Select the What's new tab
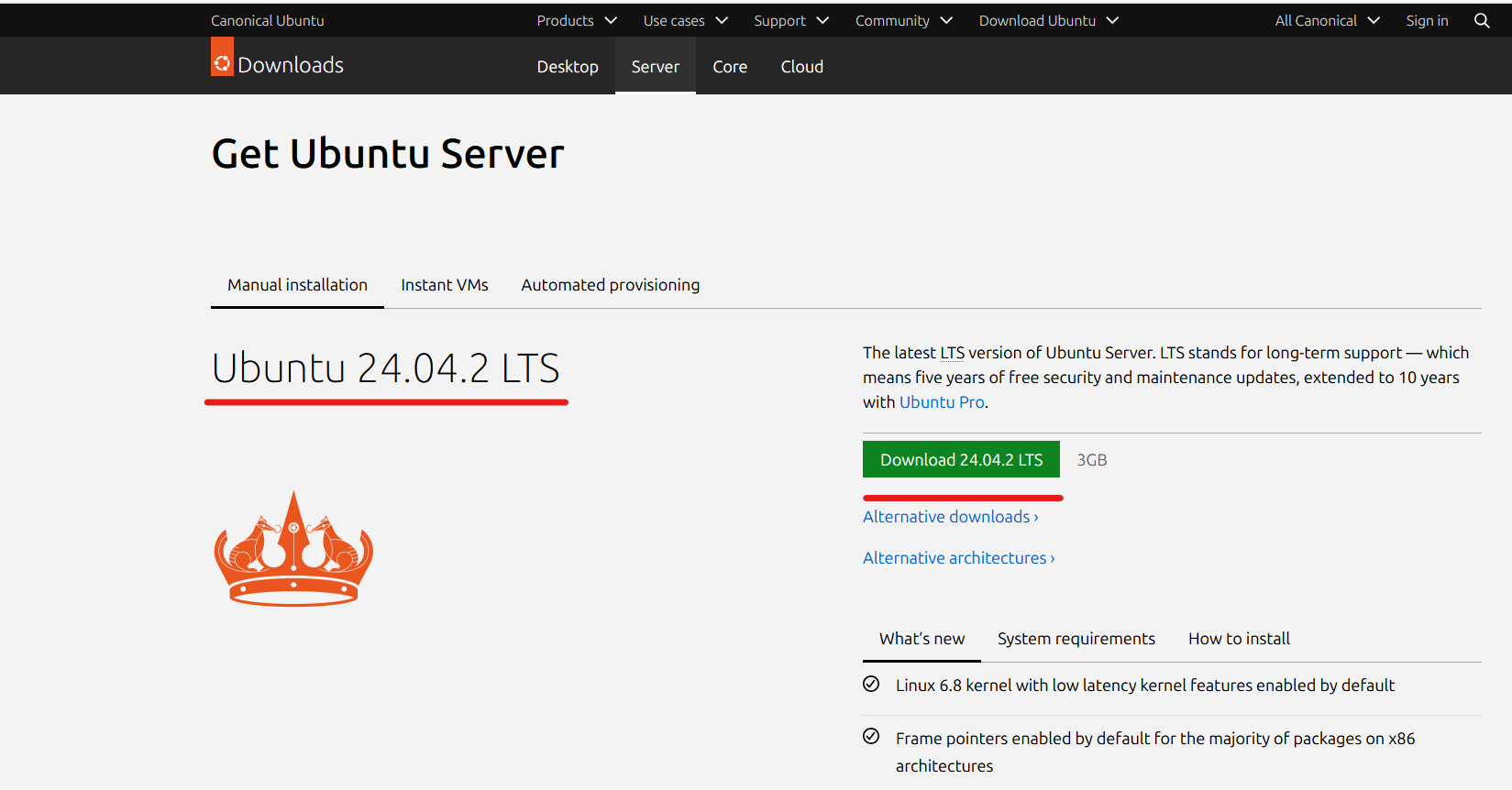The height and width of the screenshot is (790, 1512). pos(922,639)
